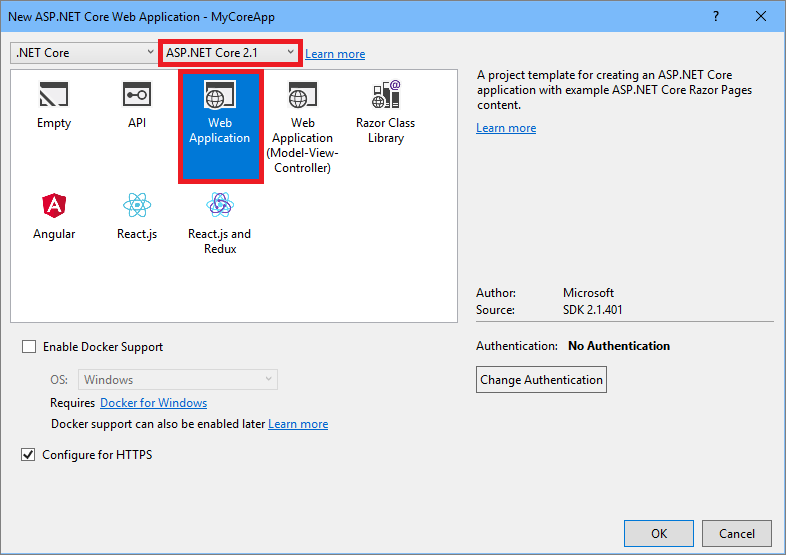786x555 pixels.
Task: Click the 'Microsoft' author text
Action: [x=588, y=293]
